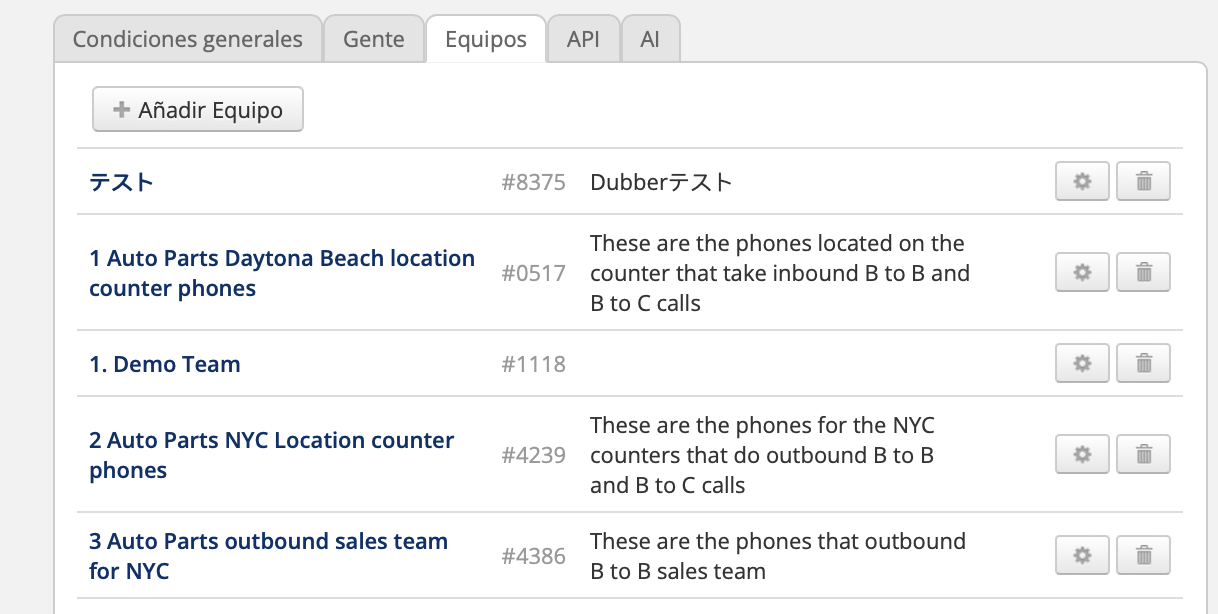The image size is (1218, 614).
Task: Click the Añadir Equipo button
Action: [198, 110]
